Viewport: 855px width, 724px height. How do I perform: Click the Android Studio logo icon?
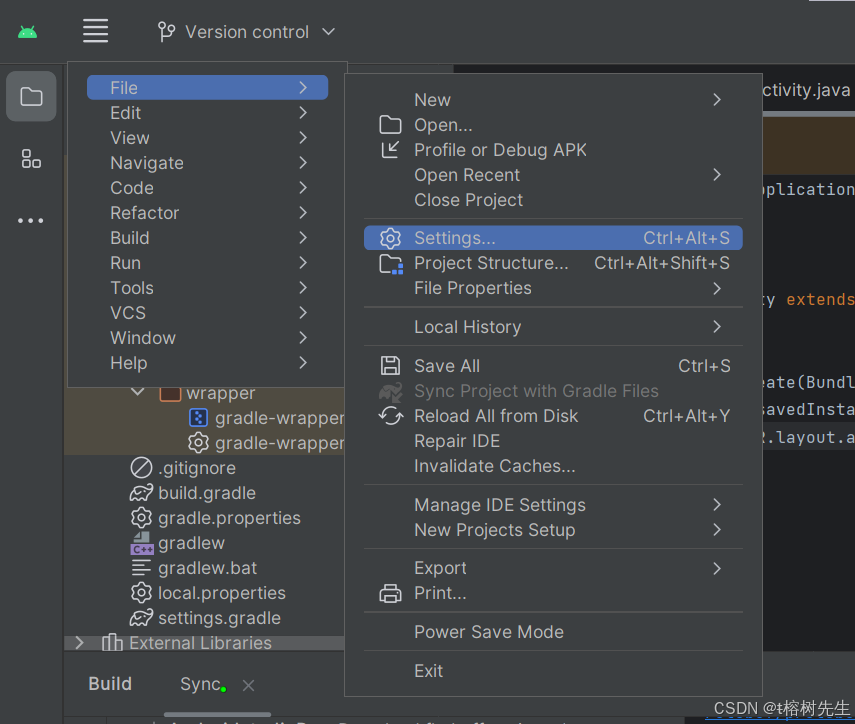coord(27,32)
